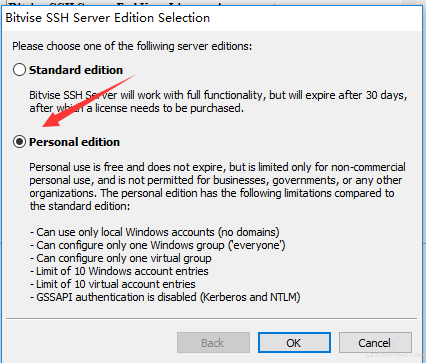Click line 'Limit of 10 virtual account entries'
426x363 pixels.
coord(113,284)
